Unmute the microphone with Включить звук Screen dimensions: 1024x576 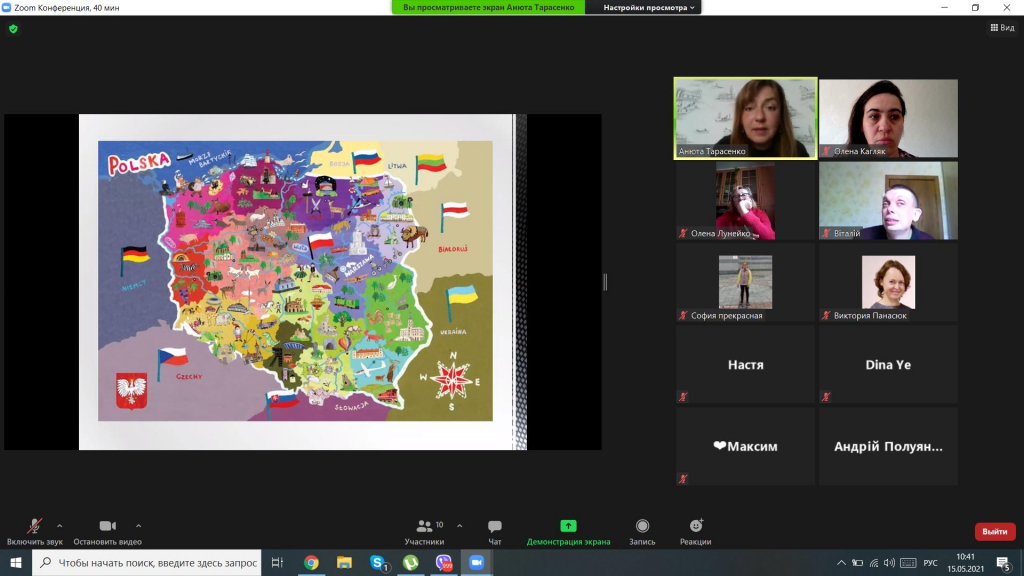(x=35, y=532)
